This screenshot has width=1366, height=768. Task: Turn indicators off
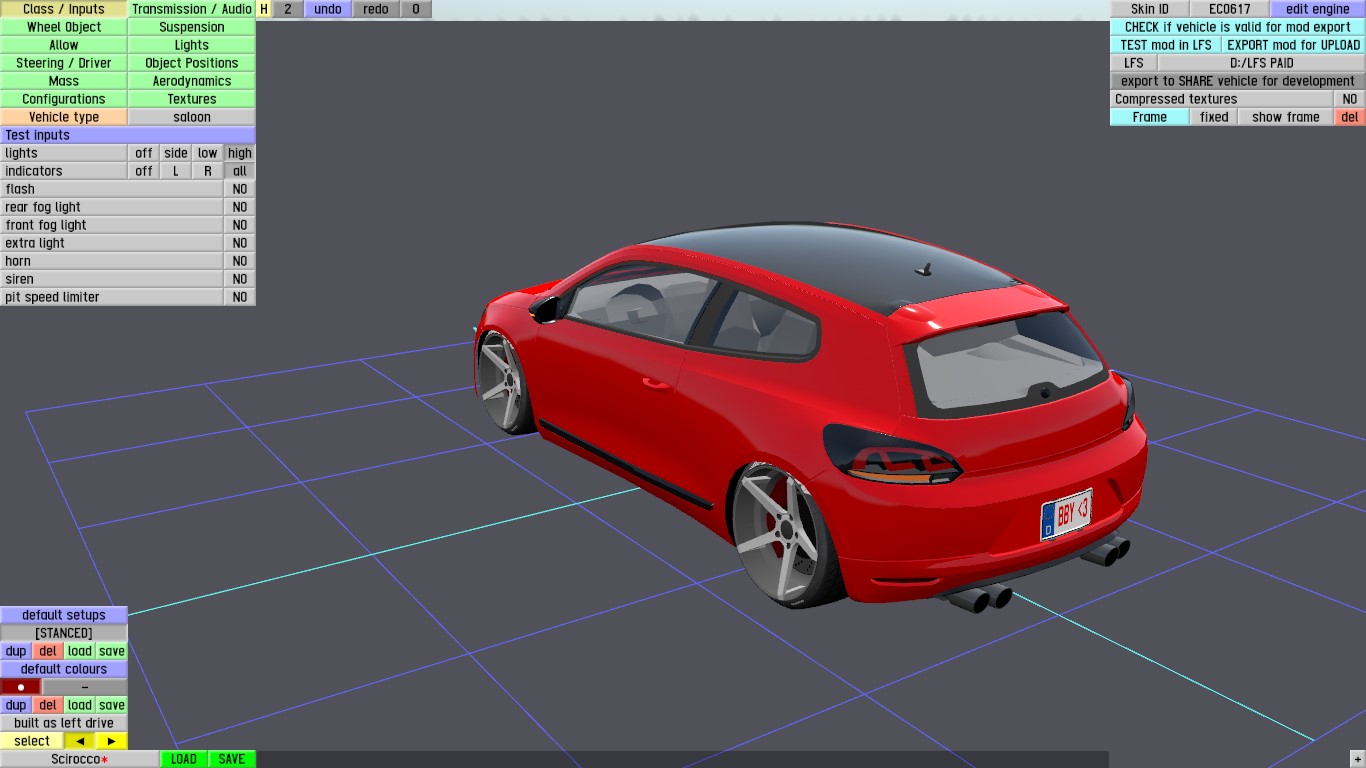[x=144, y=171]
